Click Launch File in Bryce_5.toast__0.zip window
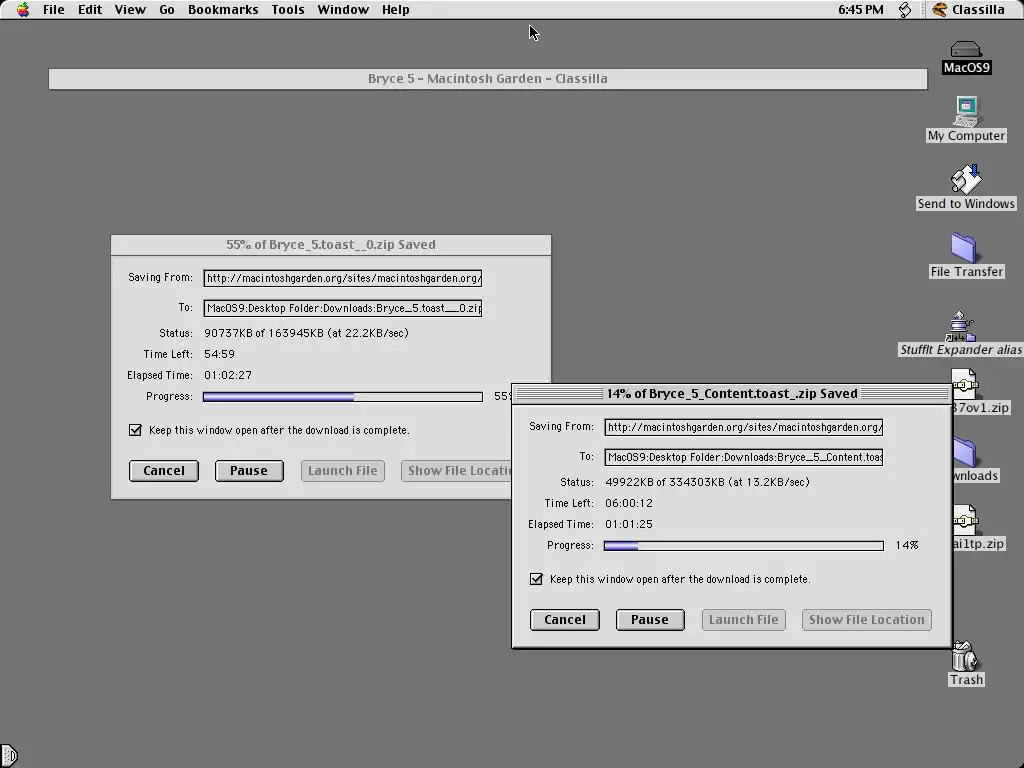This screenshot has width=1024, height=768. [x=343, y=471]
